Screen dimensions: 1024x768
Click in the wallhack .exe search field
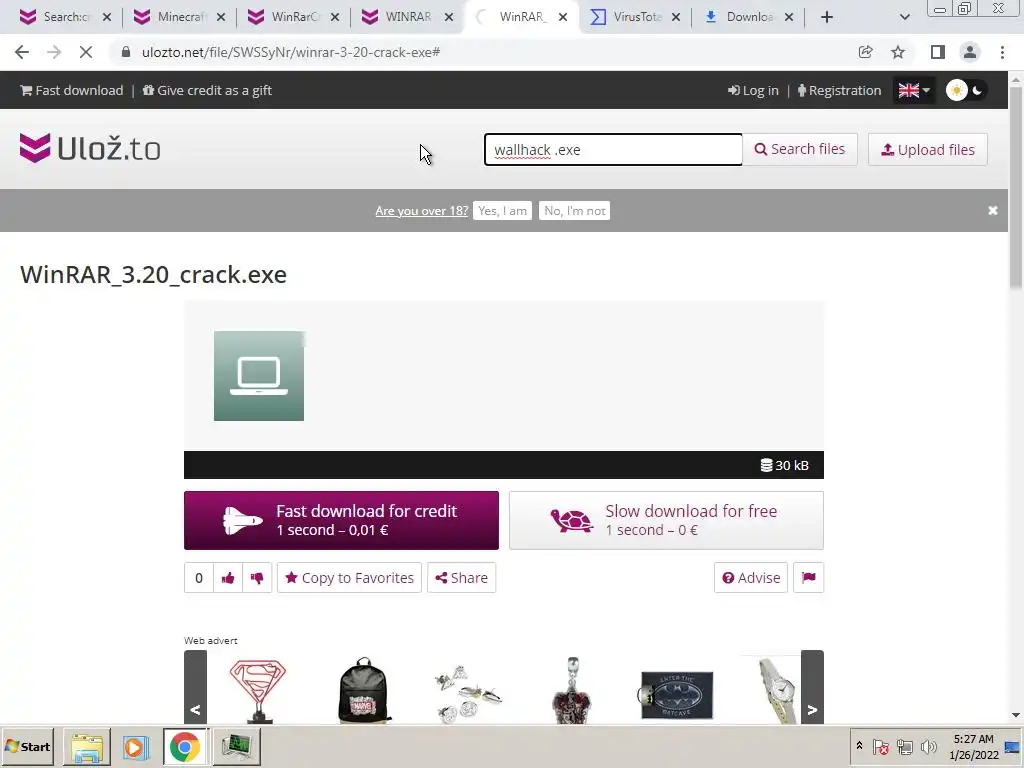tap(613, 150)
